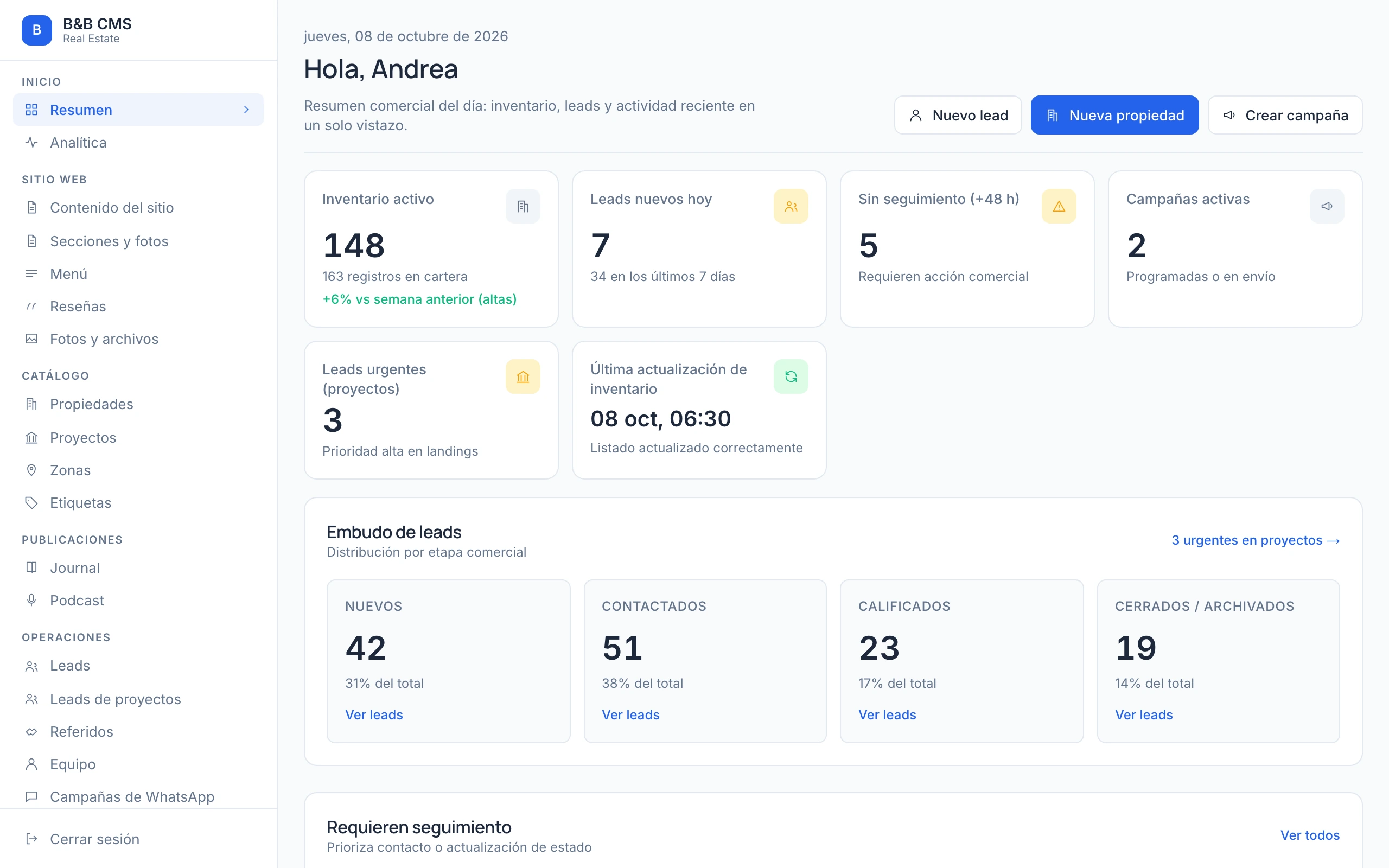
Task: Click the logout icon beside Cerrar sesión
Action: tap(31, 839)
